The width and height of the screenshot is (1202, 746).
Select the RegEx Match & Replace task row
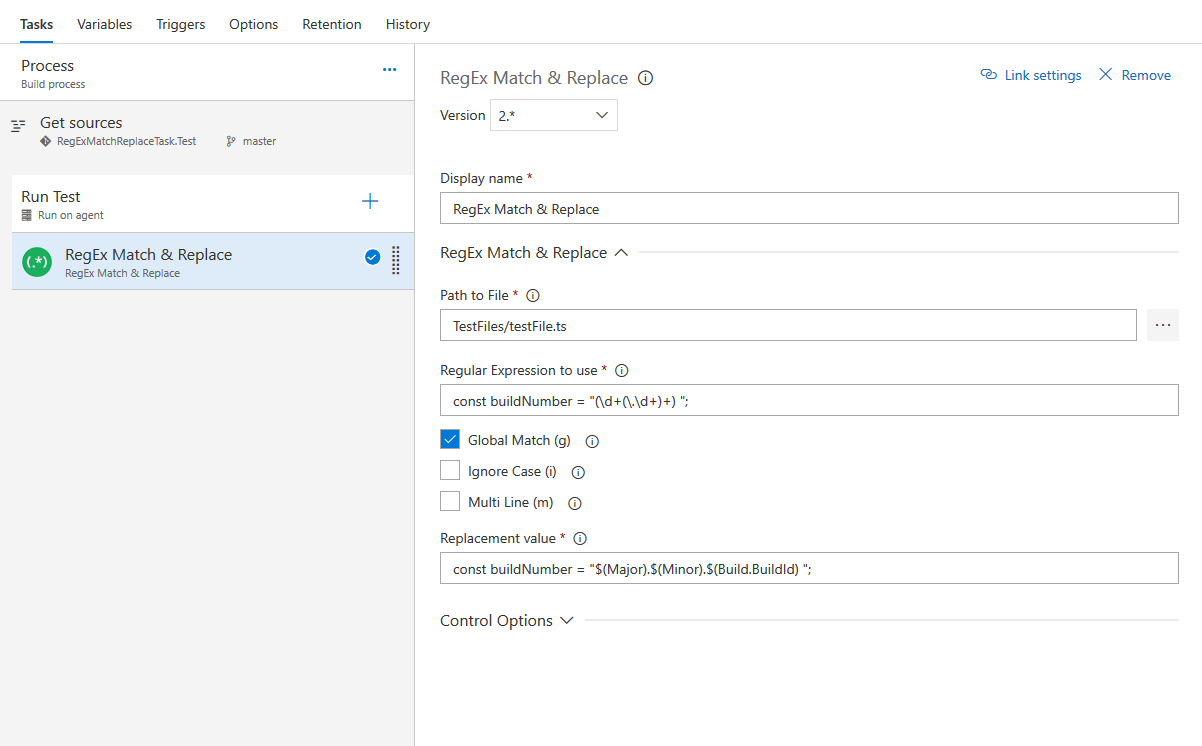pyautogui.click(x=212, y=262)
